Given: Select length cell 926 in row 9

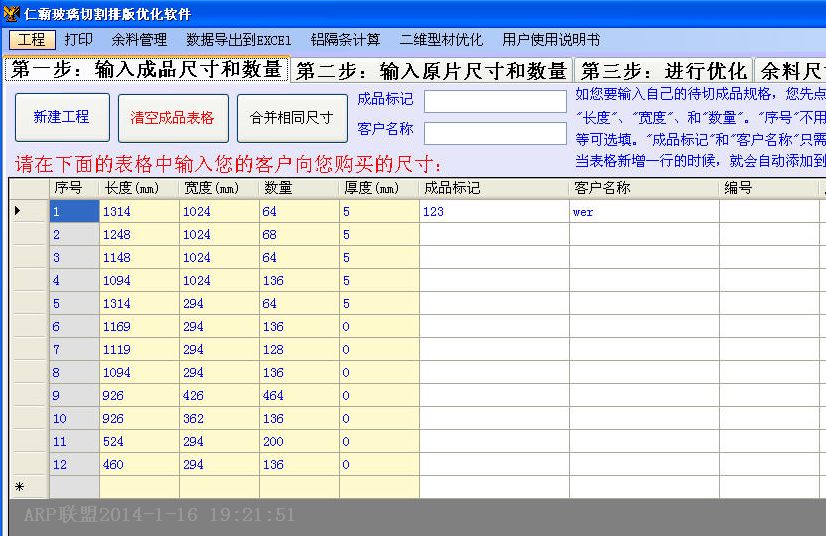Looking at the screenshot, I should coord(139,395).
